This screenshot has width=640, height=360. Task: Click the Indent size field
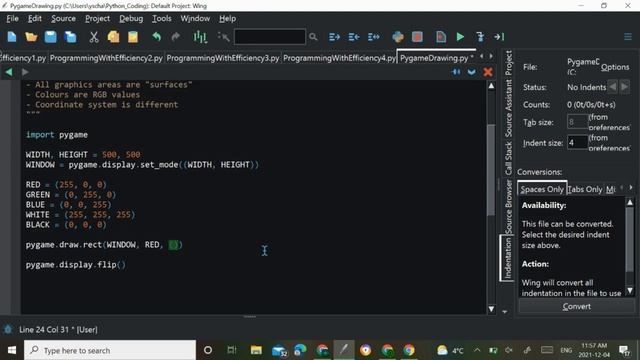point(577,143)
